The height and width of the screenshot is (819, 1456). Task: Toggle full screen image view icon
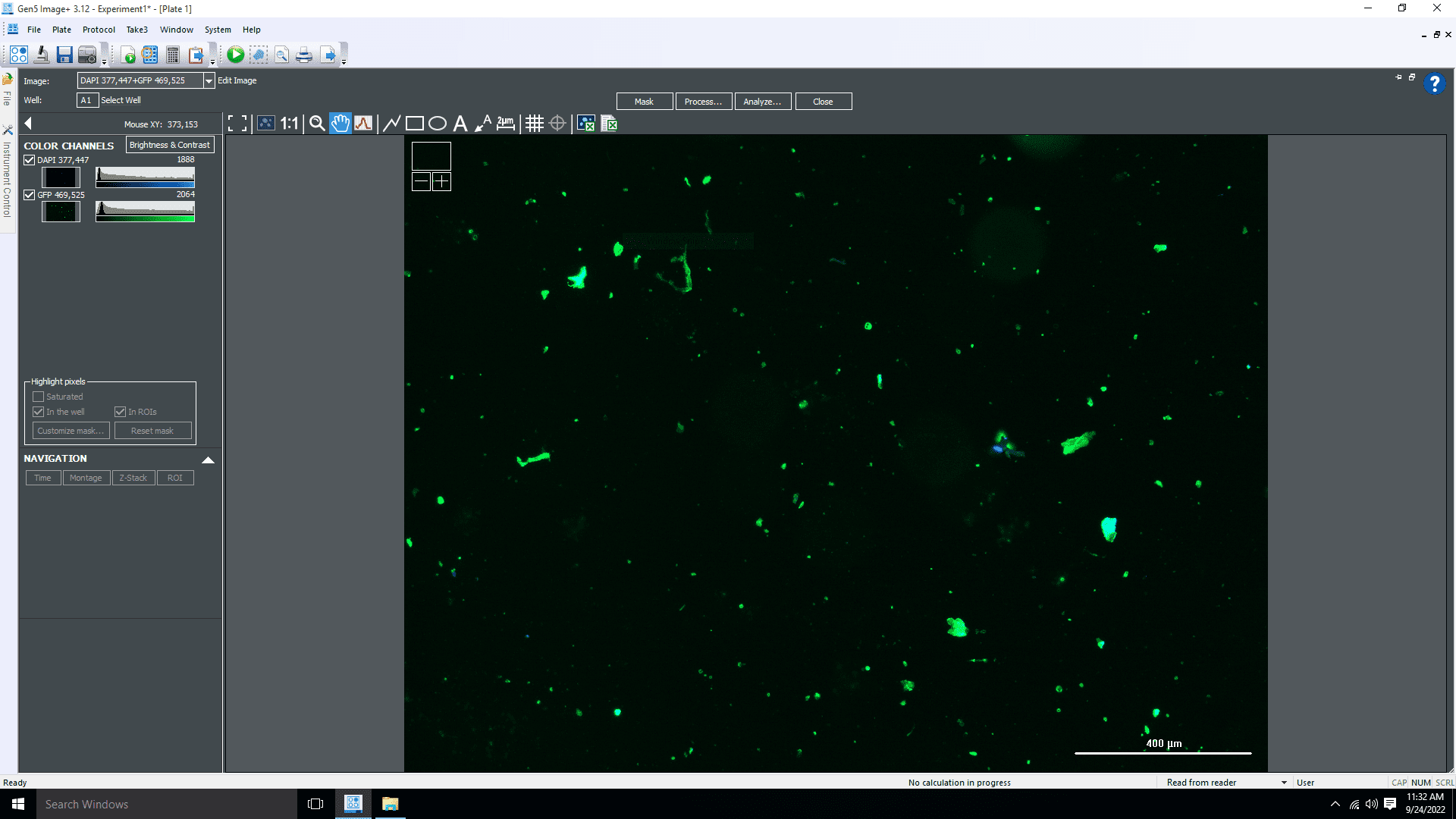point(238,124)
